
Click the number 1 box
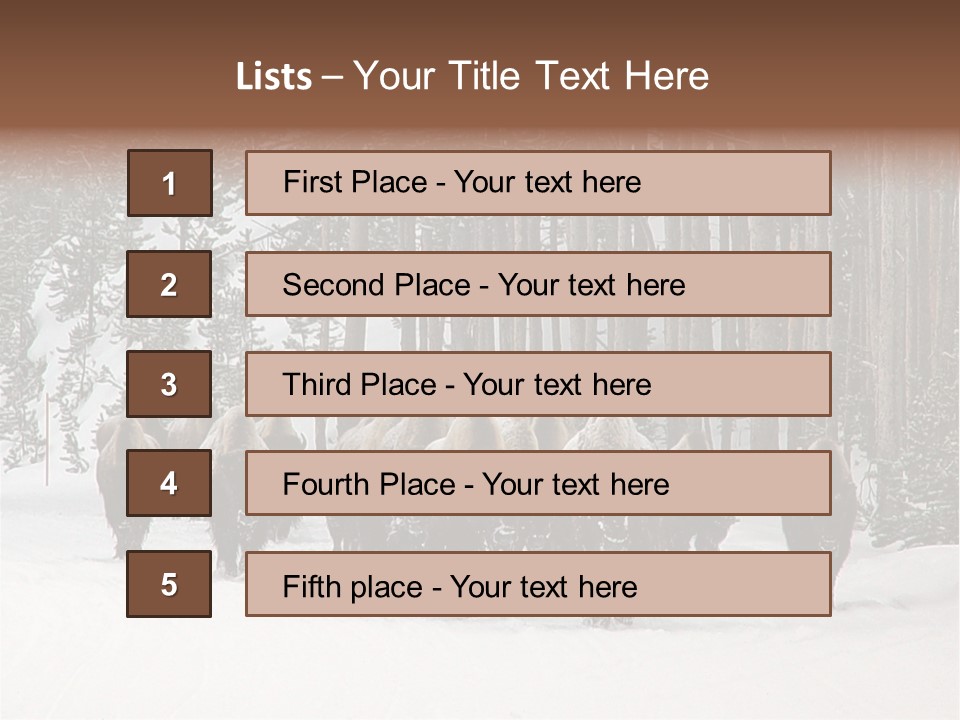coord(169,183)
